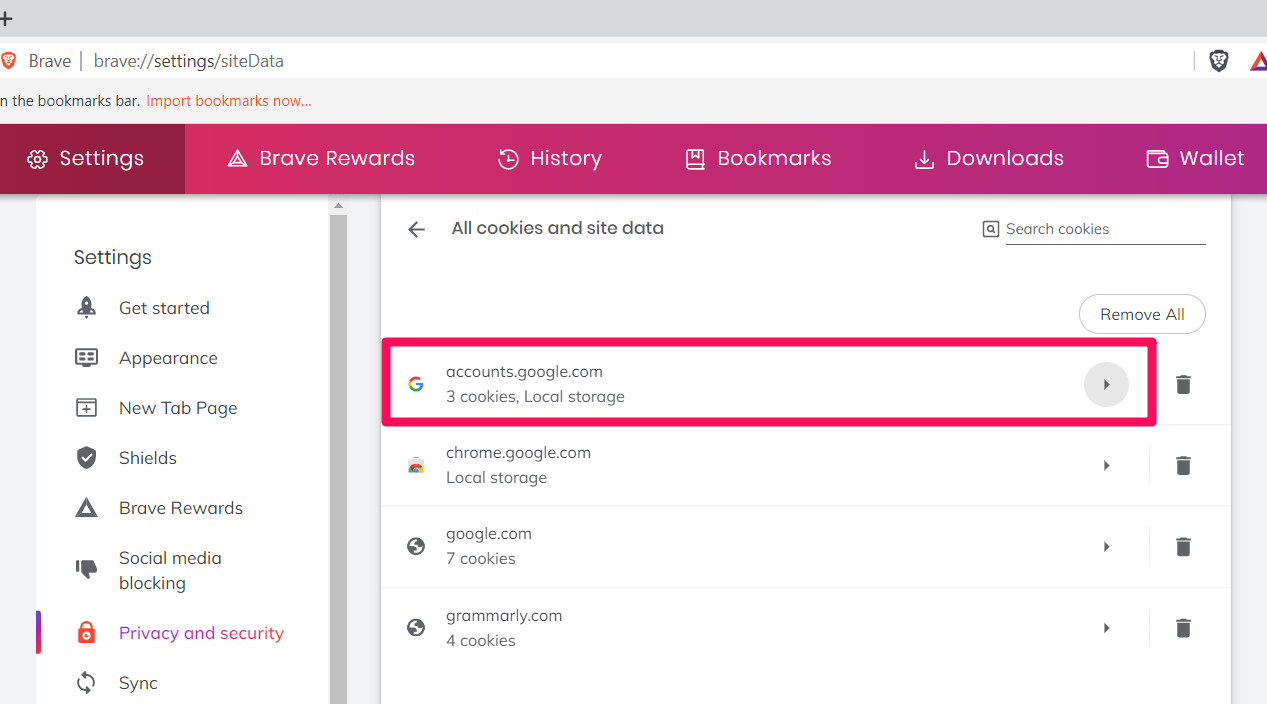
Task: Click the Remove All button
Action: coord(1142,314)
